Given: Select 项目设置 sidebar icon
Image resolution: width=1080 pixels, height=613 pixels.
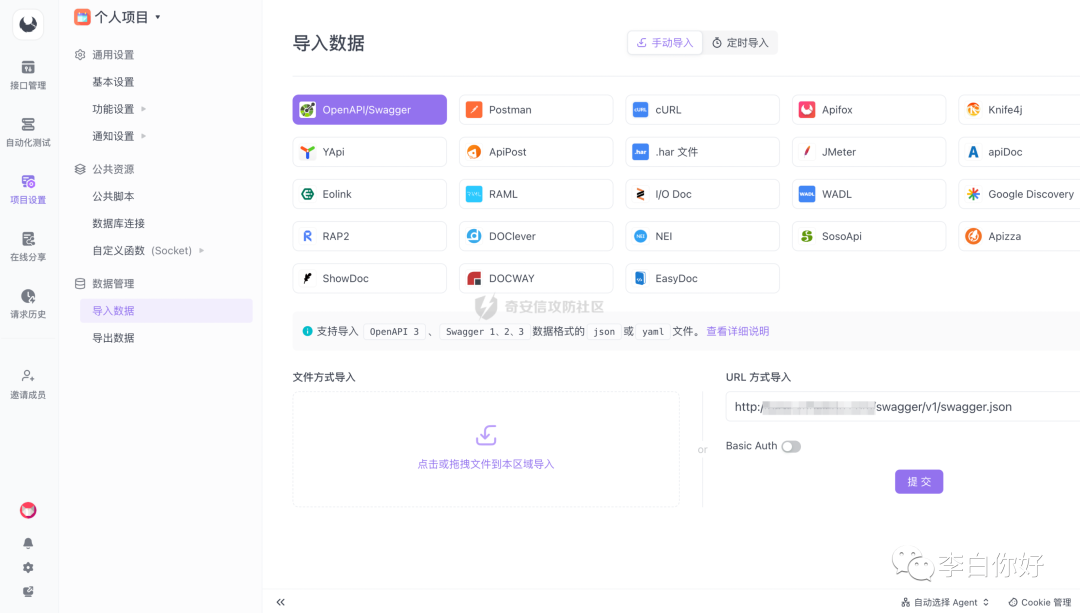Looking at the screenshot, I should click(28, 189).
